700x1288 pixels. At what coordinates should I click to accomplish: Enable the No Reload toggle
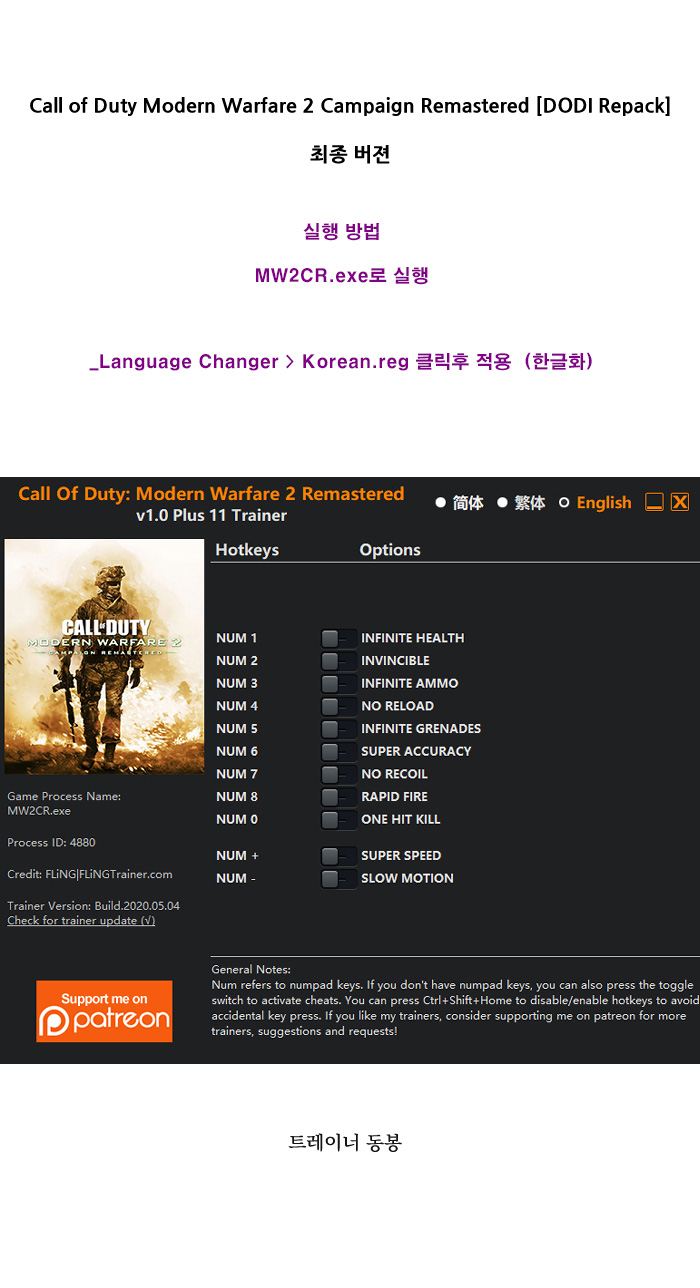[337, 706]
